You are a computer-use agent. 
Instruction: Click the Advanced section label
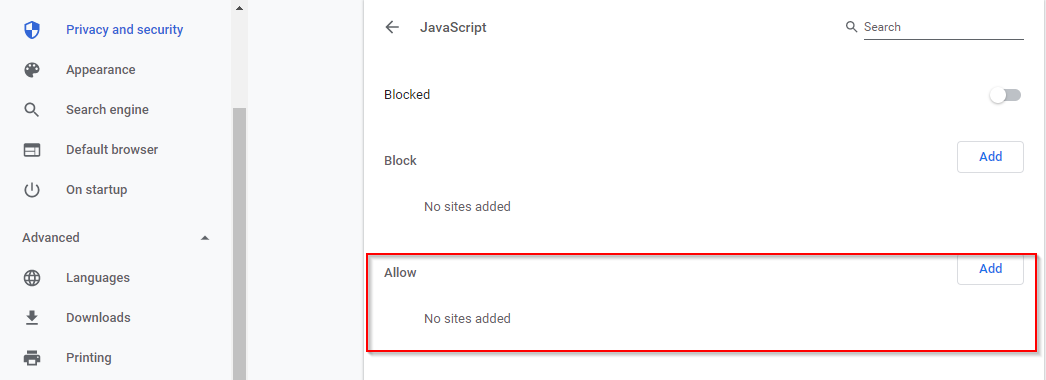pos(51,238)
